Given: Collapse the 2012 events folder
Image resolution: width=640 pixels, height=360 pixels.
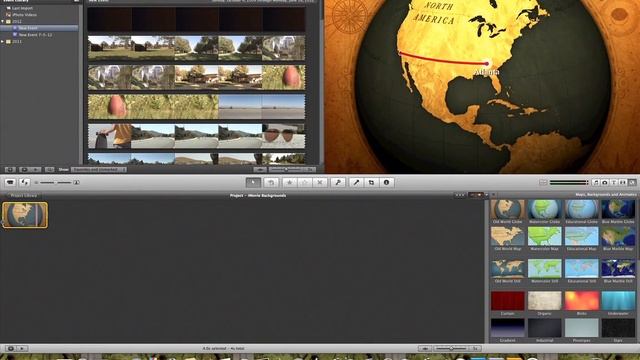Looking at the screenshot, I should click(3, 21).
